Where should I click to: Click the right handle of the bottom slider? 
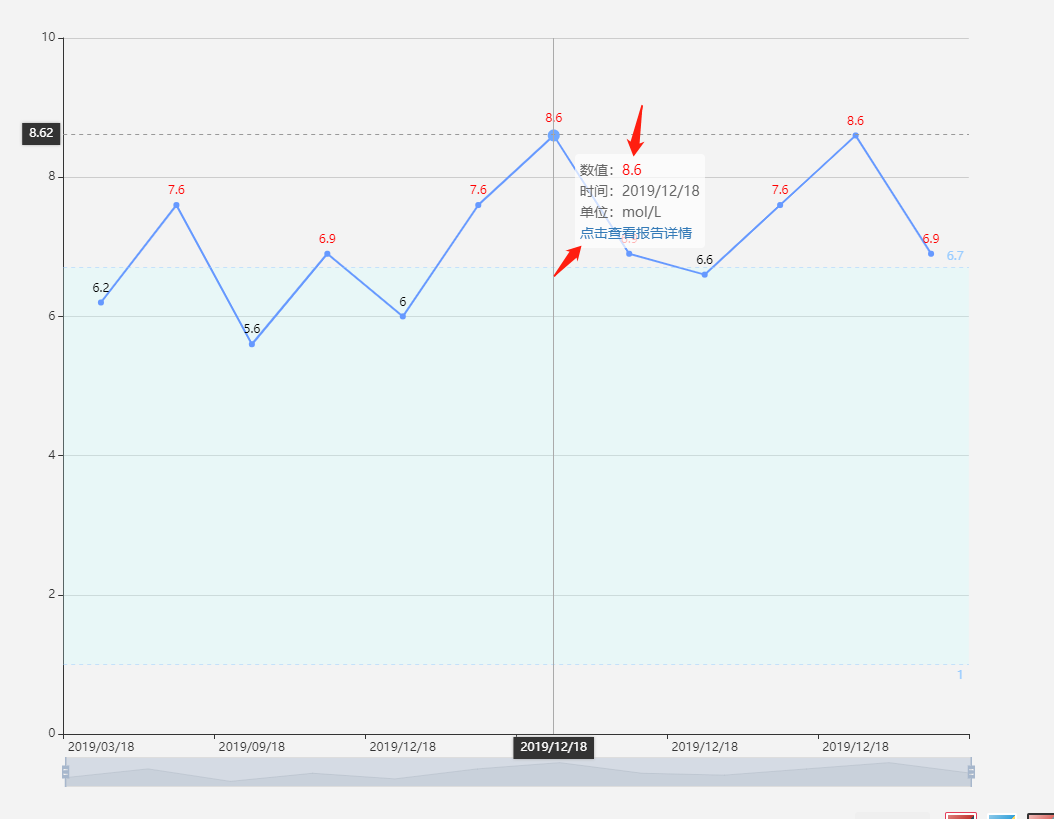[971, 773]
